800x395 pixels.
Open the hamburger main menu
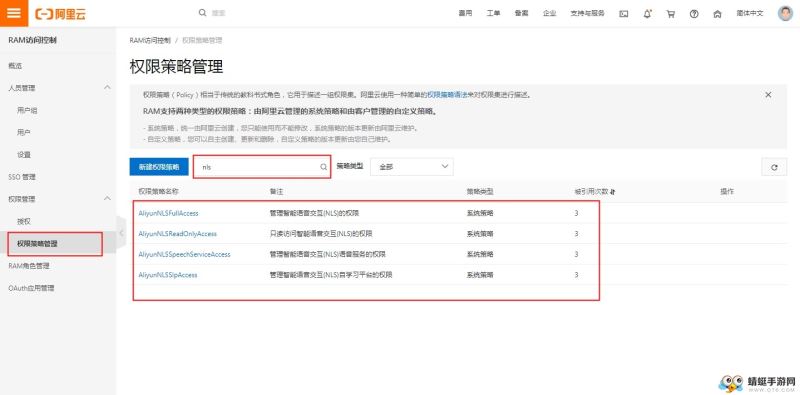(x=14, y=13)
